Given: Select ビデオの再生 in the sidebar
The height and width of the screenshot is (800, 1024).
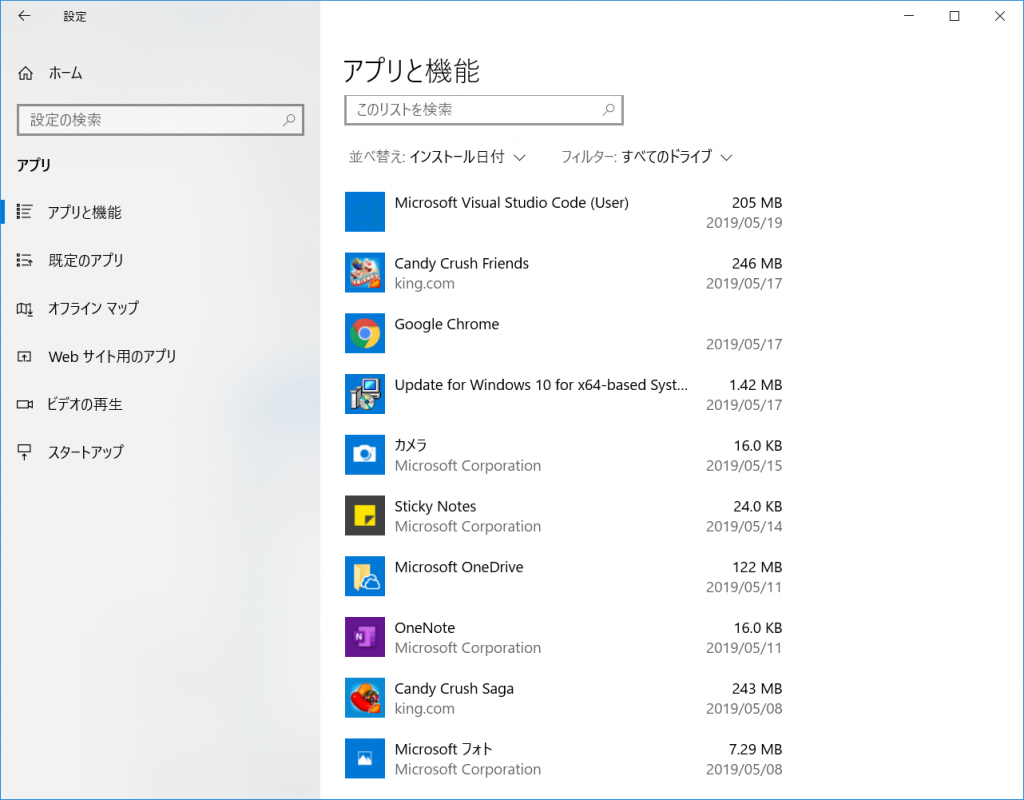Looking at the screenshot, I should tap(84, 404).
